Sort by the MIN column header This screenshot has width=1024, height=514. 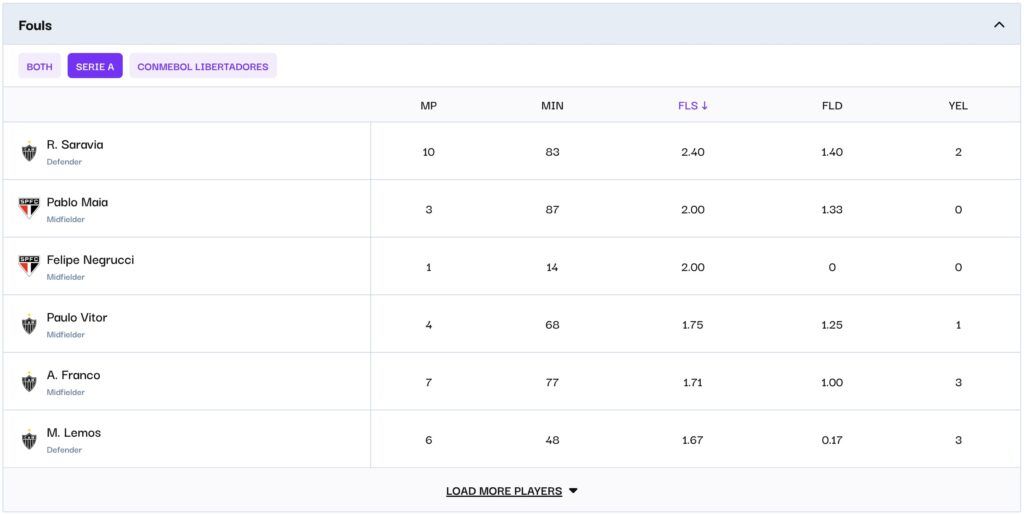coord(552,106)
